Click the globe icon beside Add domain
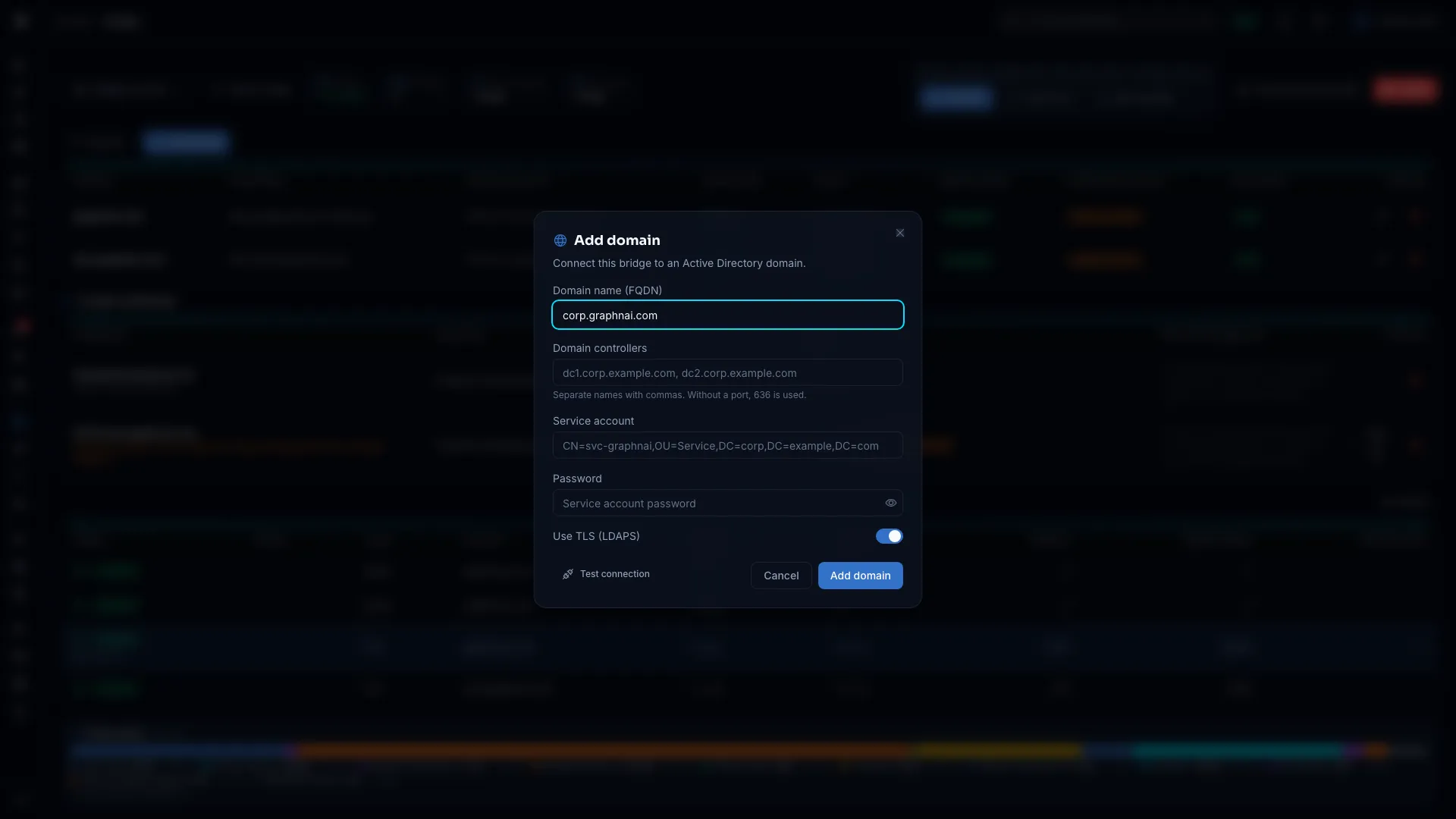 point(560,240)
